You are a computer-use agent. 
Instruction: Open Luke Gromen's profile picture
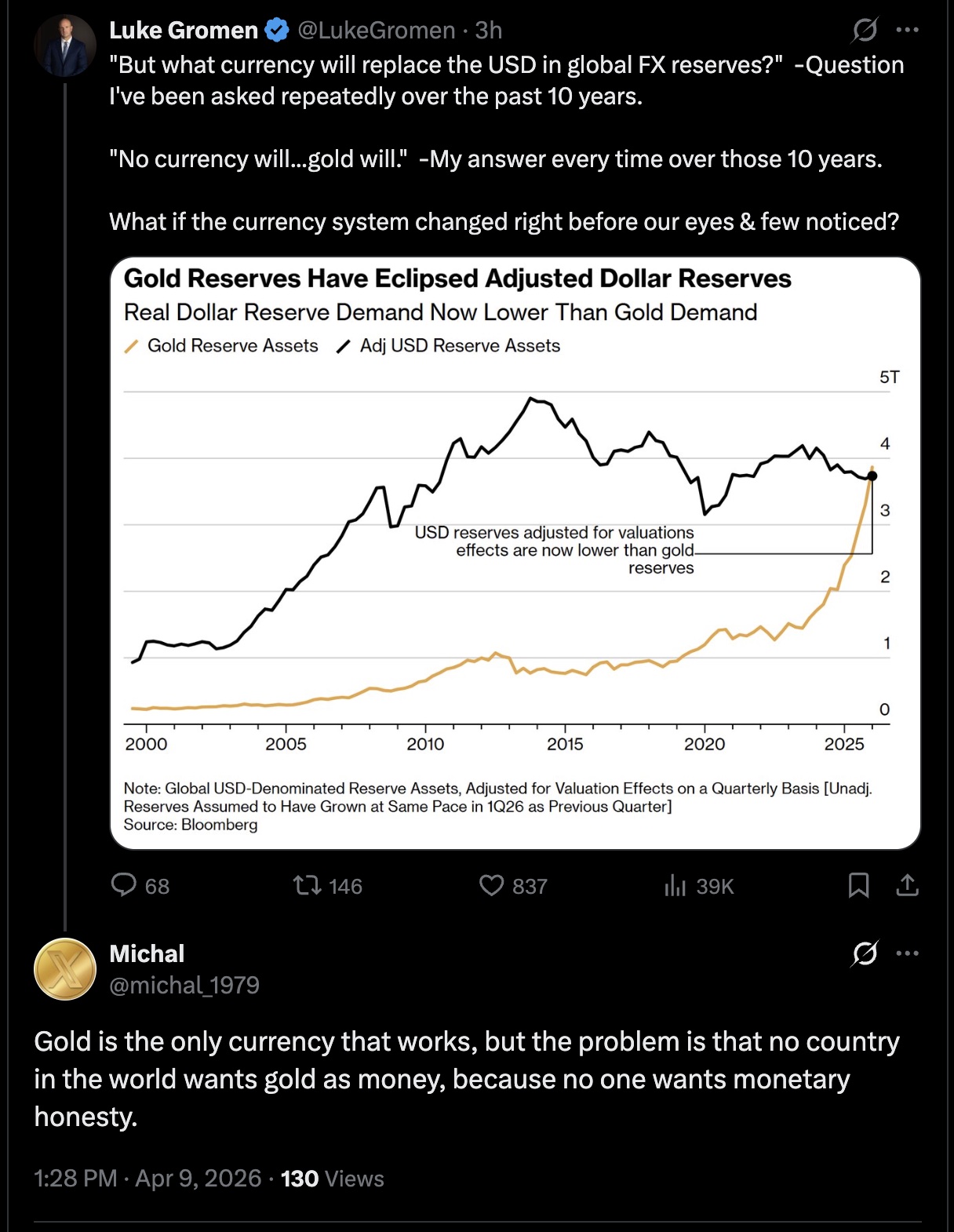tap(64, 46)
